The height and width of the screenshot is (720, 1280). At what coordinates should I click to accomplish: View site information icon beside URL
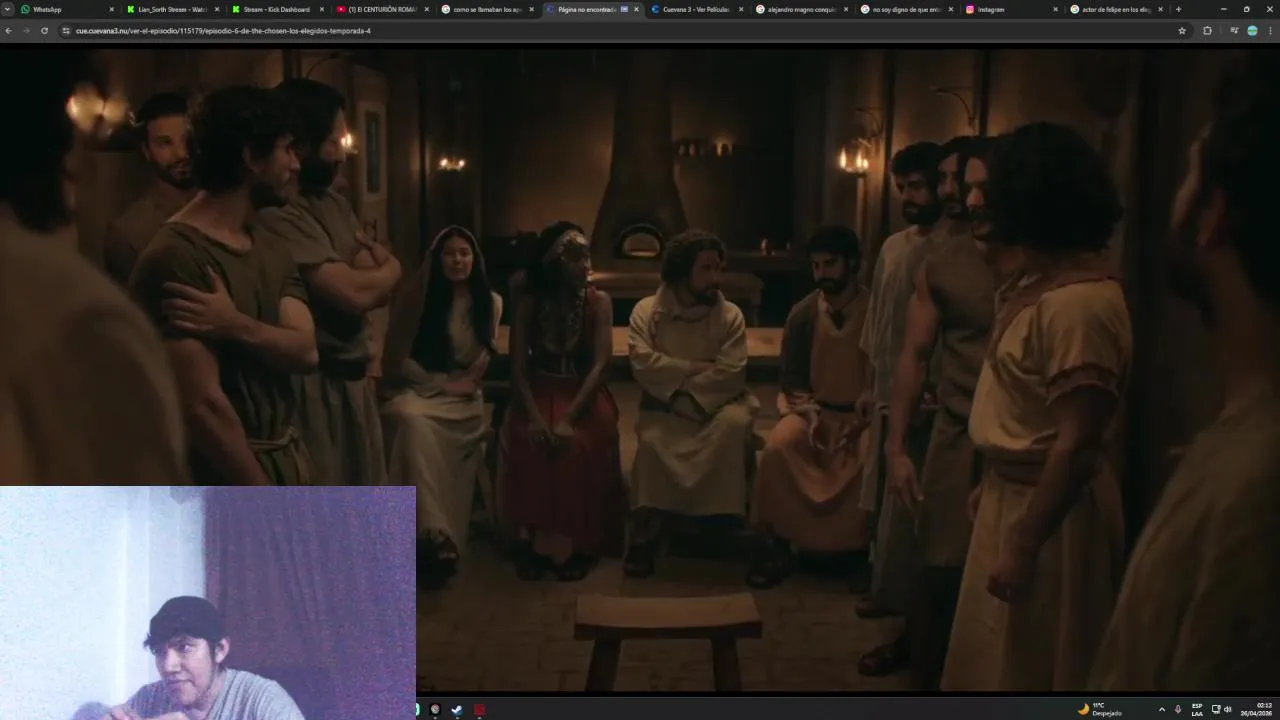click(66, 31)
